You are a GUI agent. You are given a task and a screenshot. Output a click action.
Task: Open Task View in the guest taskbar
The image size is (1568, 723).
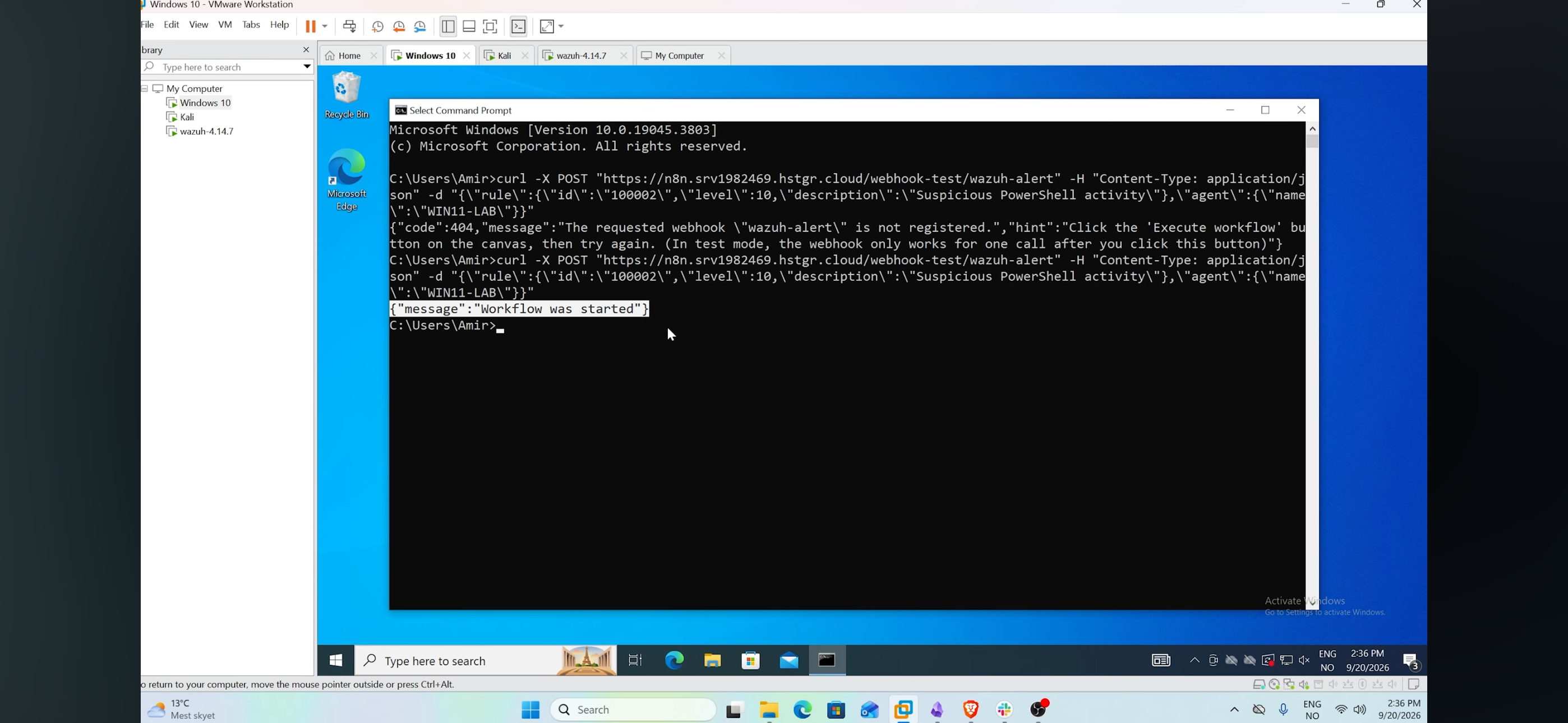635,660
